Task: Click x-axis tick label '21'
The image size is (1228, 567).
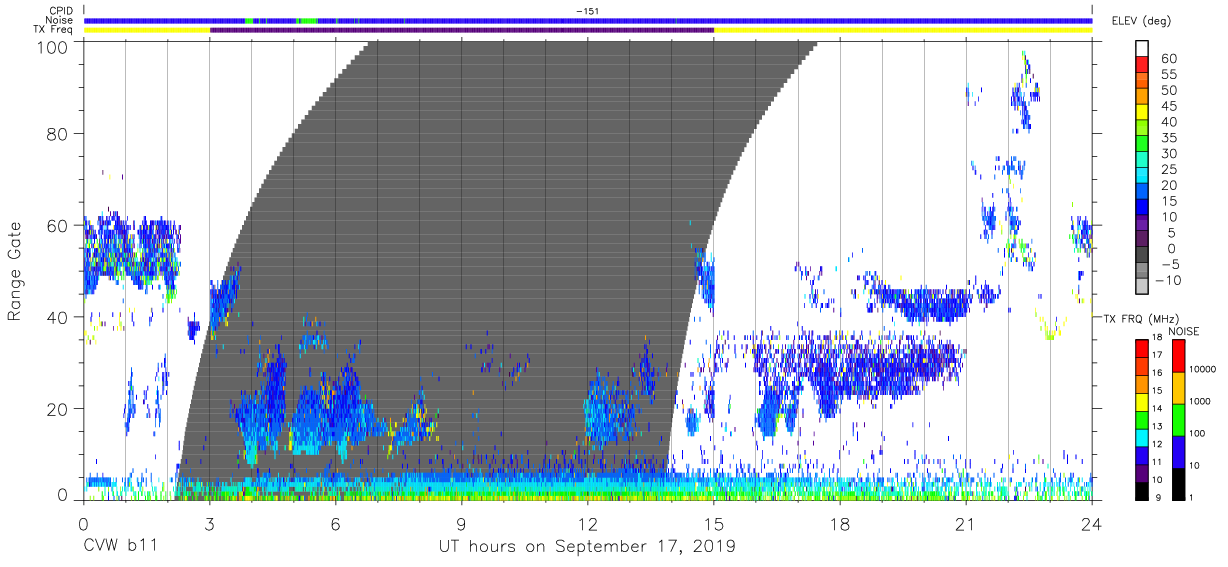Action: point(965,524)
